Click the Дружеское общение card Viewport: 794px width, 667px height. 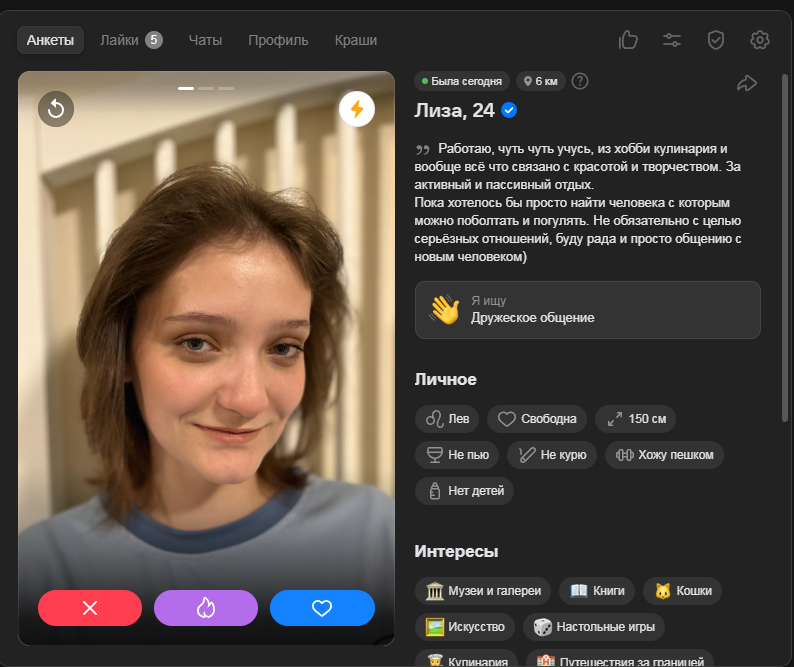point(587,309)
